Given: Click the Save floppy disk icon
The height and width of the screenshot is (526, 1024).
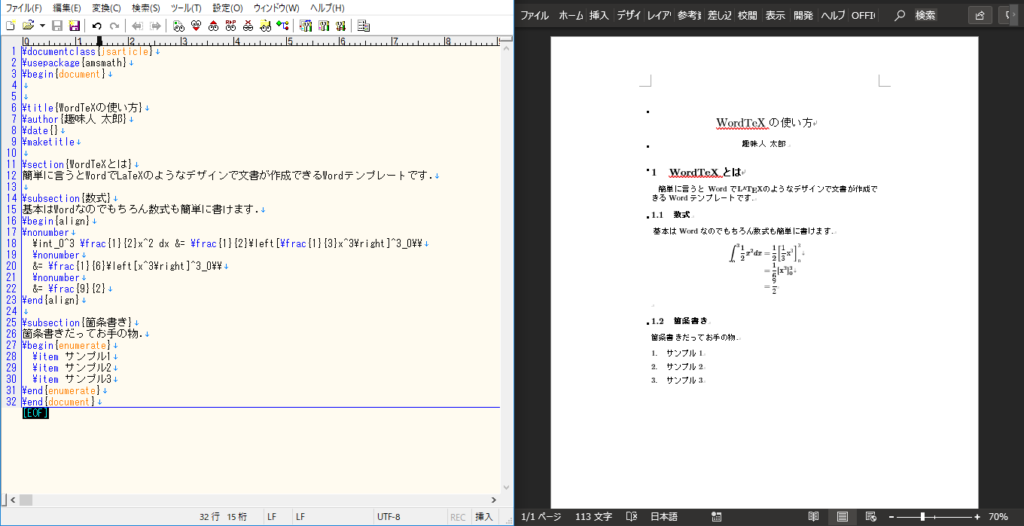Looking at the screenshot, I should (57, 25).
